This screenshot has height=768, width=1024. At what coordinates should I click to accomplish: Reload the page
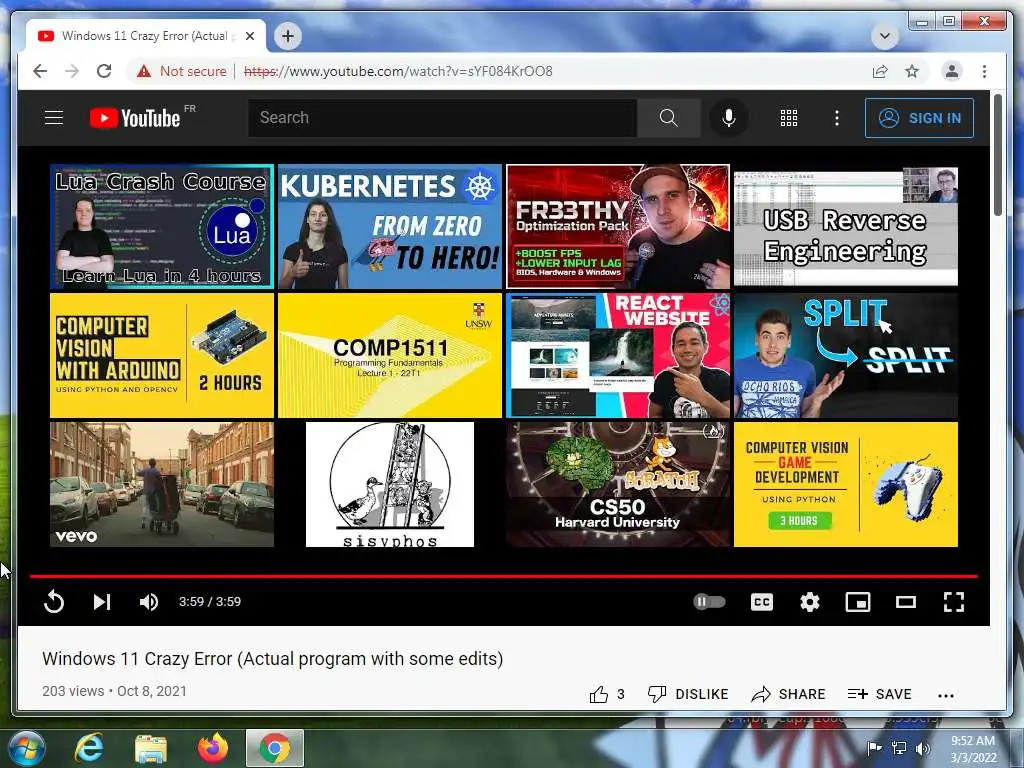click(104, 71)
